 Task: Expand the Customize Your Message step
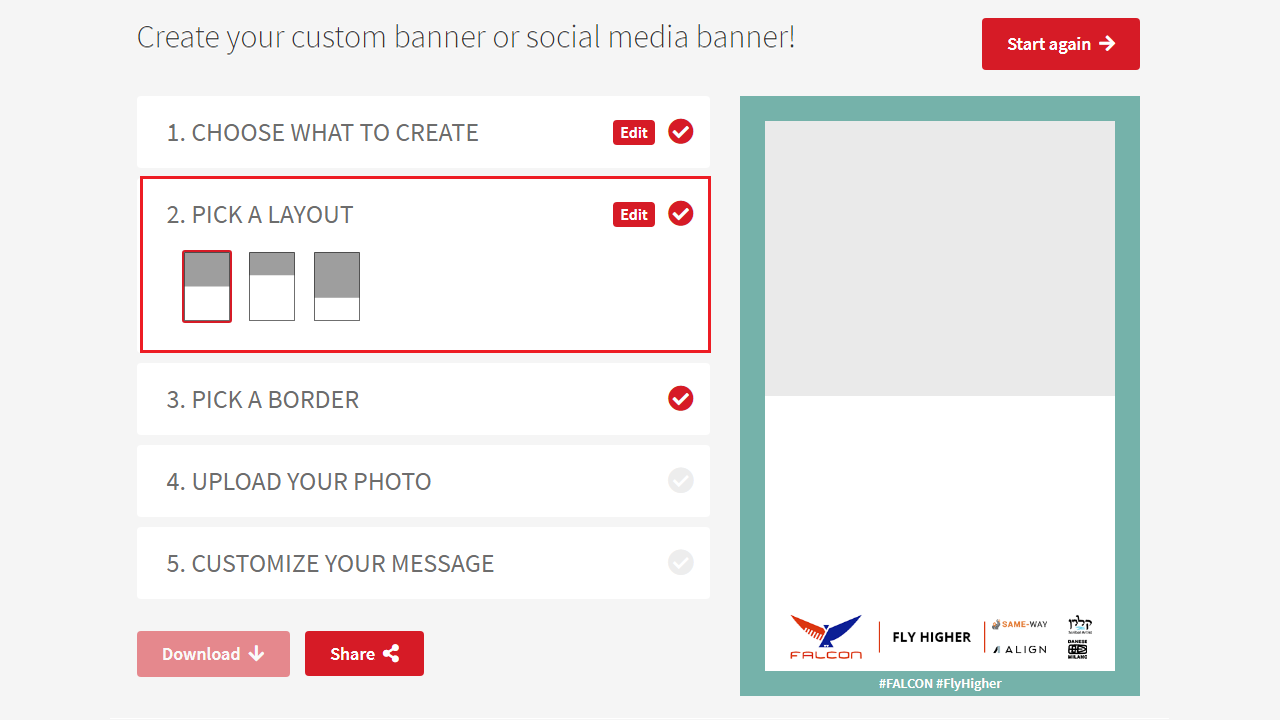click(330, 563)
